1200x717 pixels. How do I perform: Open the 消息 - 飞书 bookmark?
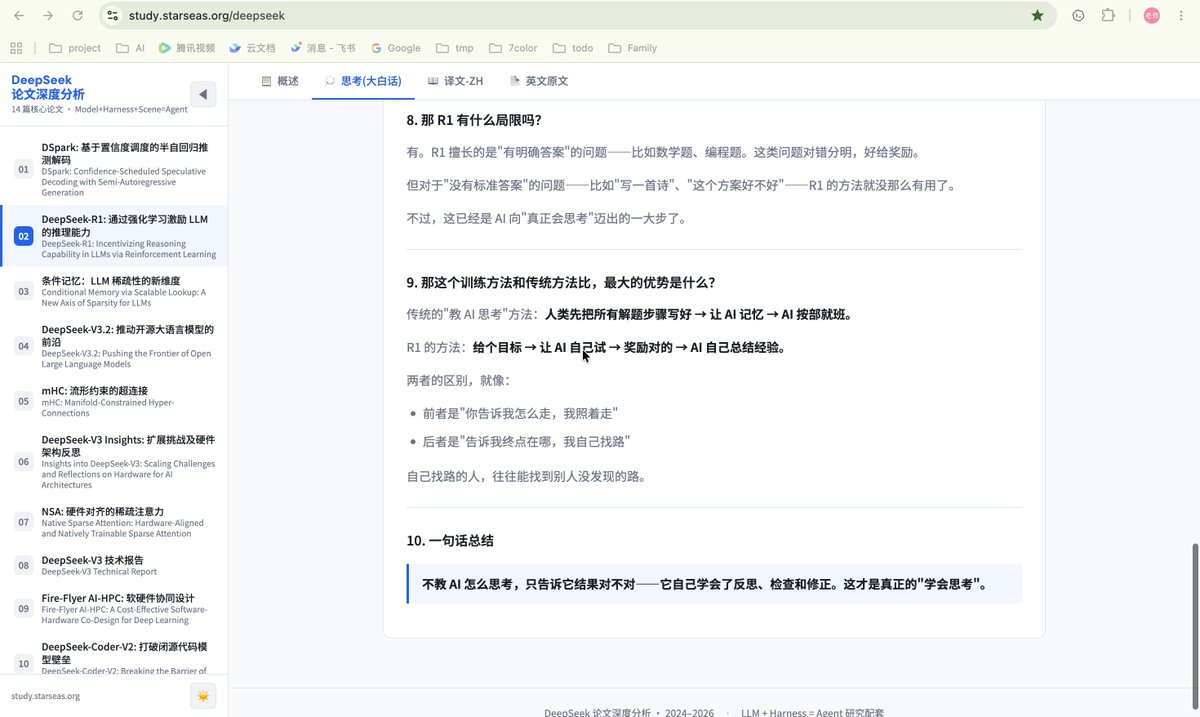point(323,48)
